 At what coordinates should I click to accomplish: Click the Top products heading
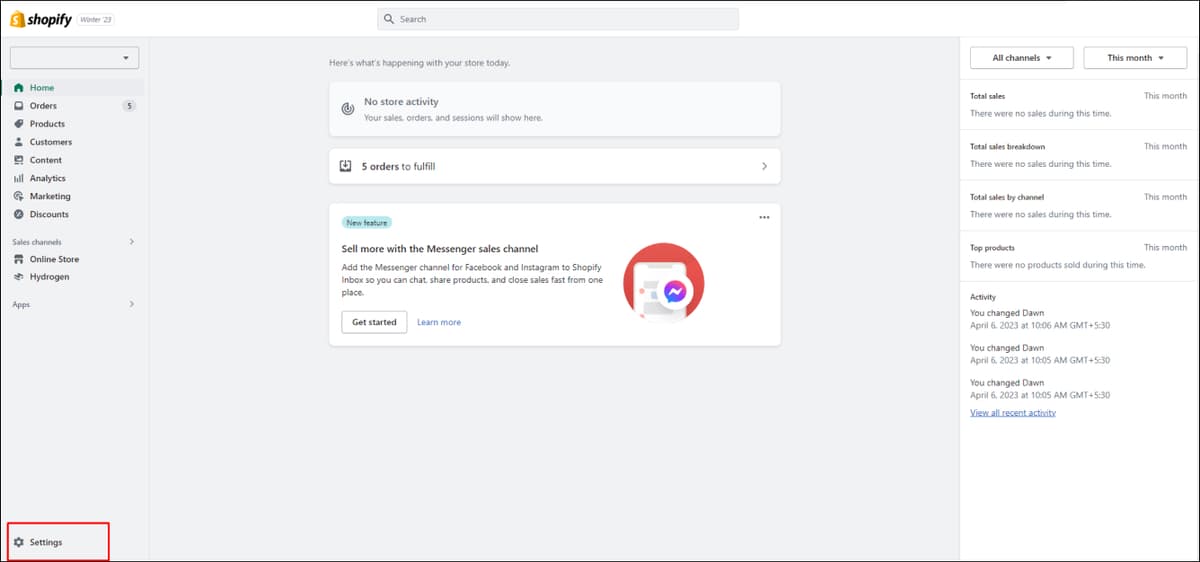tap(992, 247)
